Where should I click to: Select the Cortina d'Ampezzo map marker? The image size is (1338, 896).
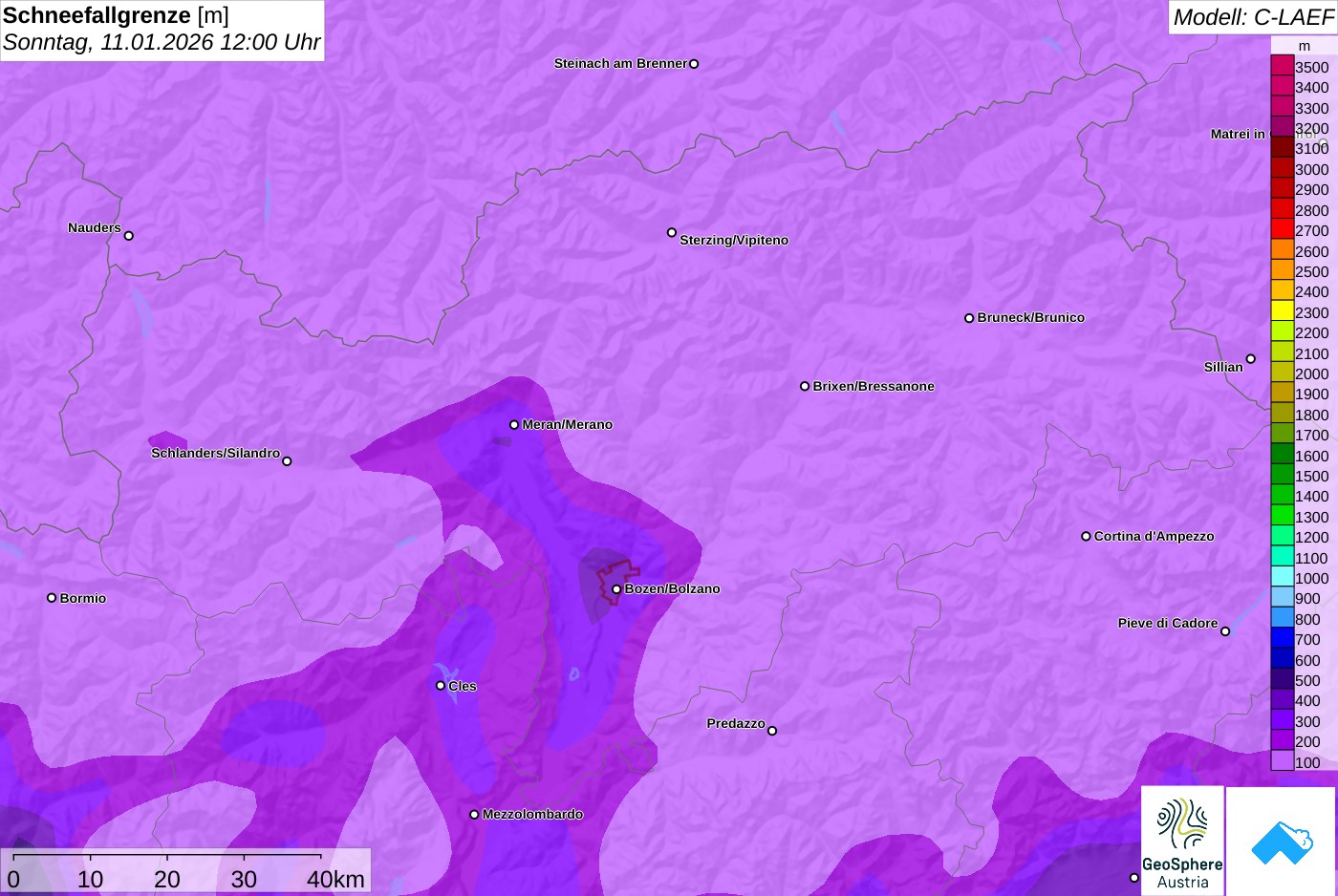1086,537
